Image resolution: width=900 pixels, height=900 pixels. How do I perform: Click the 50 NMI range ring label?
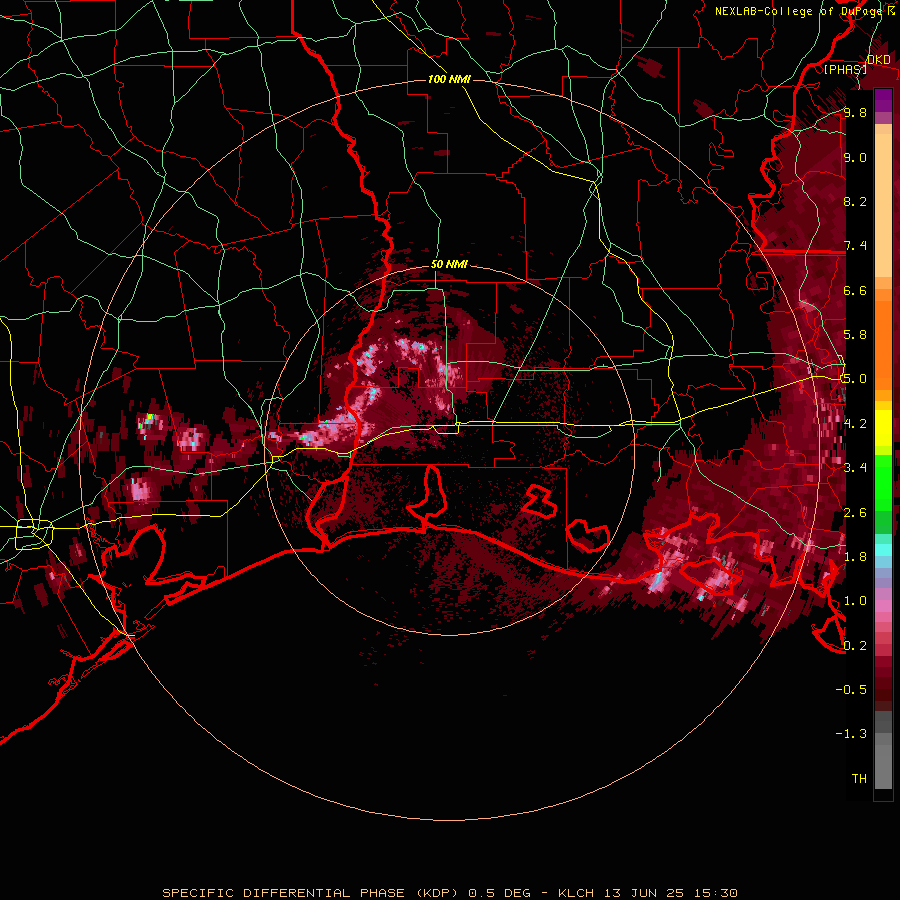tap(449, 265)
